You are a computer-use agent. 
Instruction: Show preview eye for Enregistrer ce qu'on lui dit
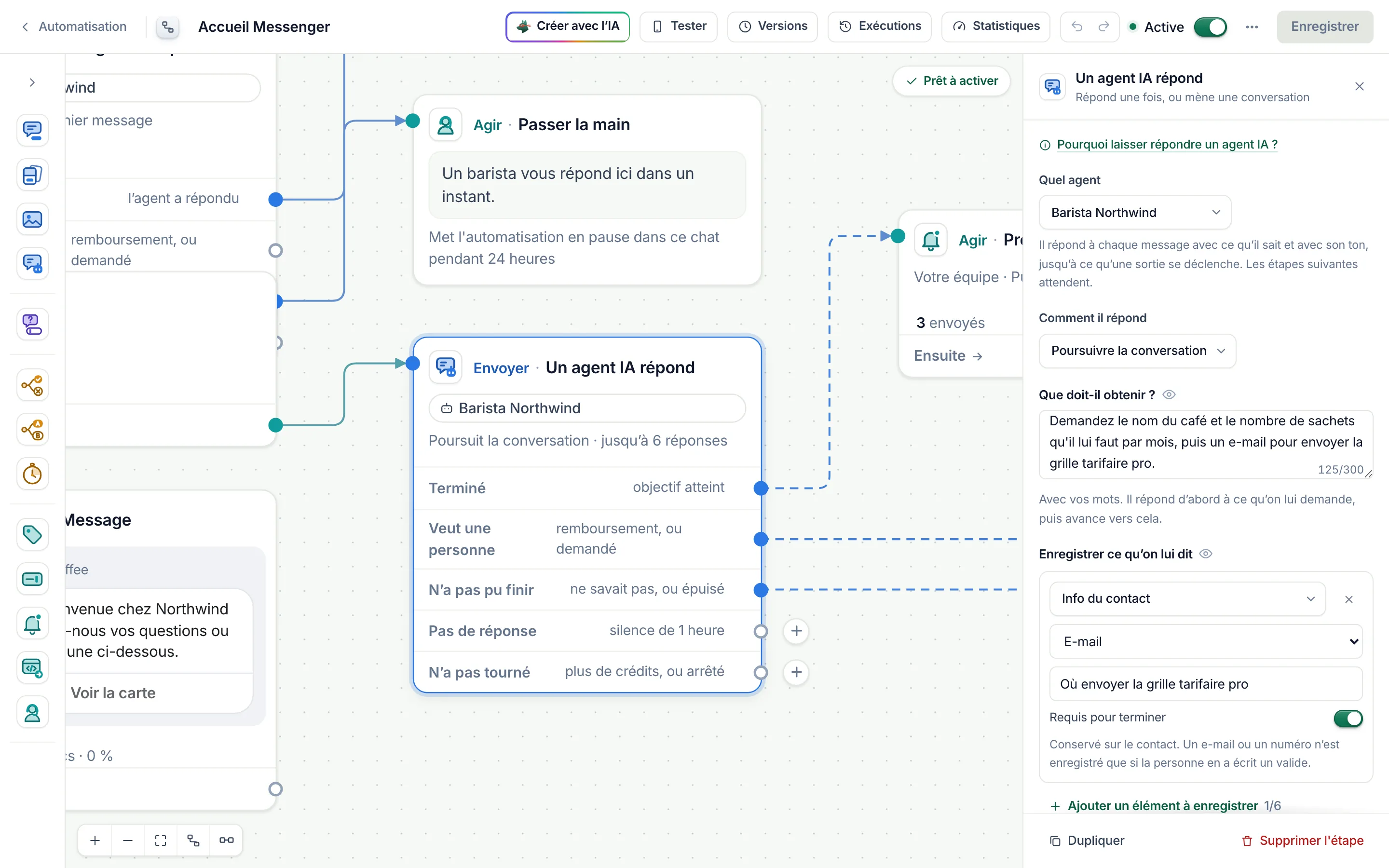[1206, 554]
